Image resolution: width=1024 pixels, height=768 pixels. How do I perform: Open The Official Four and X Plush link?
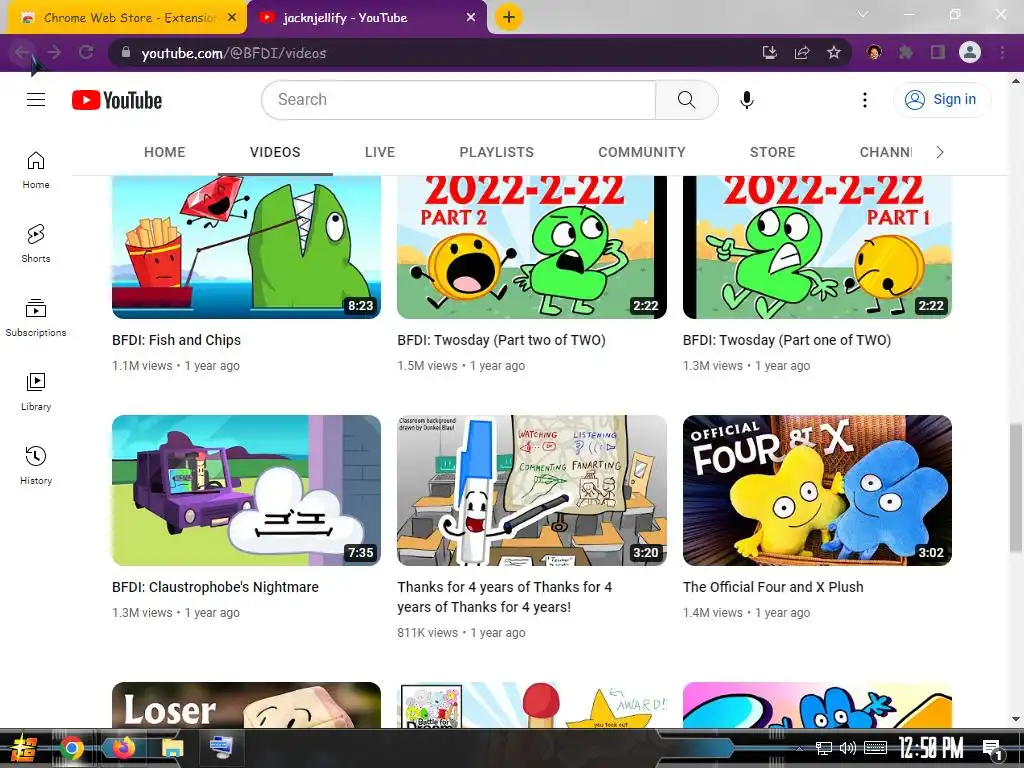[x=773, y=587]
